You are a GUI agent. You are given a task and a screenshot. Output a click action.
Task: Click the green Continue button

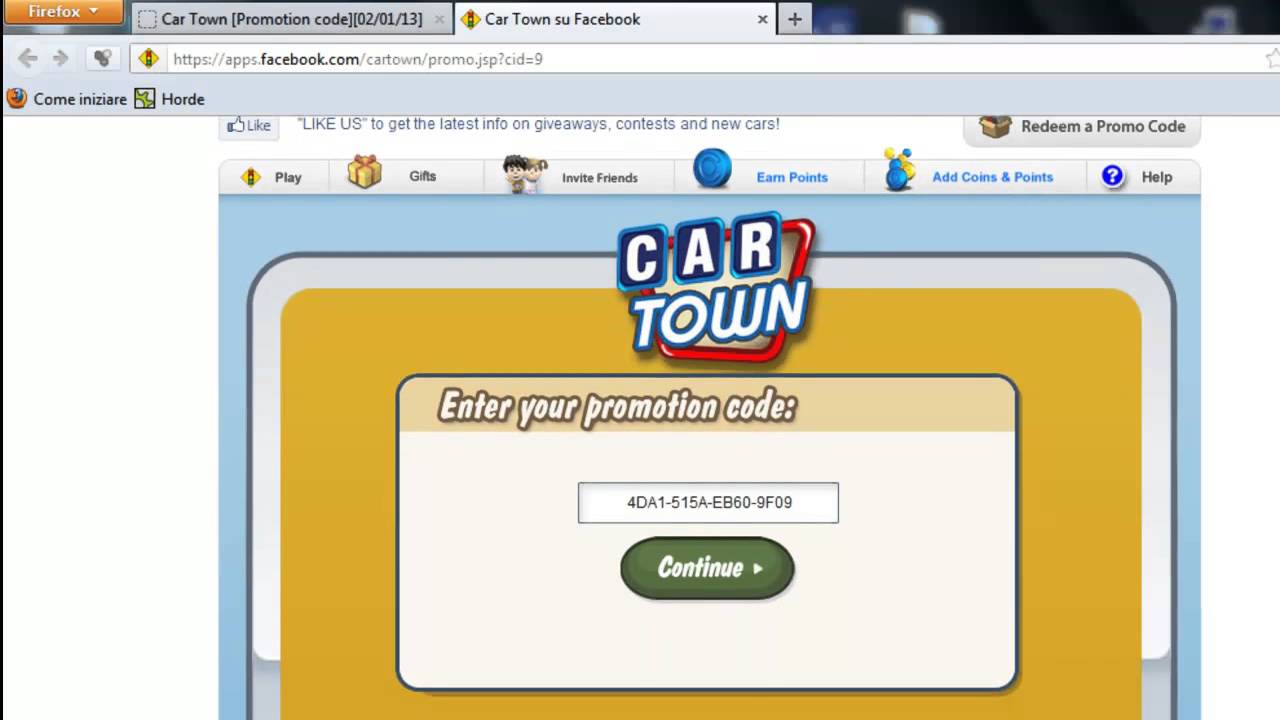click(707, 568)
